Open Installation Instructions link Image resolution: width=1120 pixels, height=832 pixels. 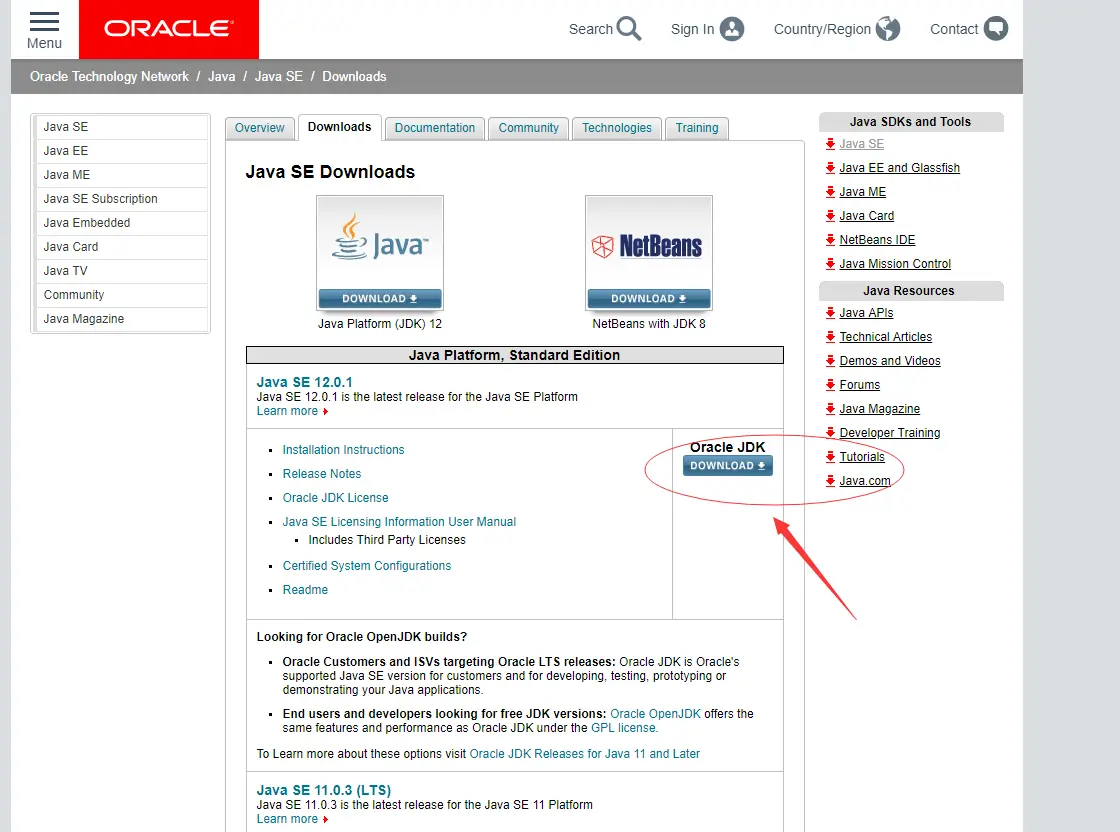tap(344, 450)
